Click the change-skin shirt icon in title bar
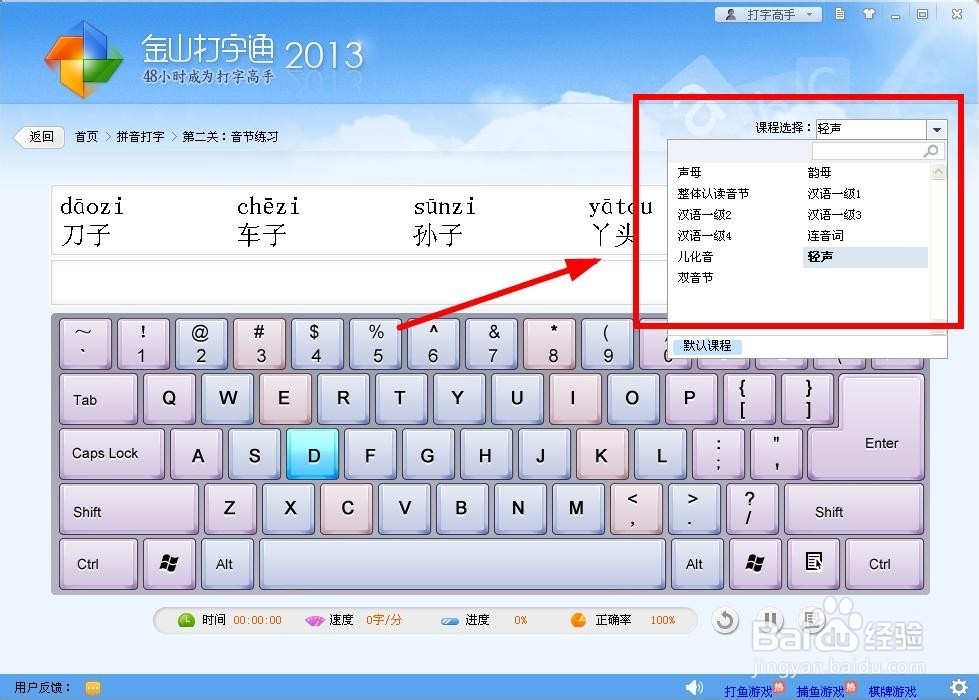Screen dimensions: 979x700 click(866, 14)
